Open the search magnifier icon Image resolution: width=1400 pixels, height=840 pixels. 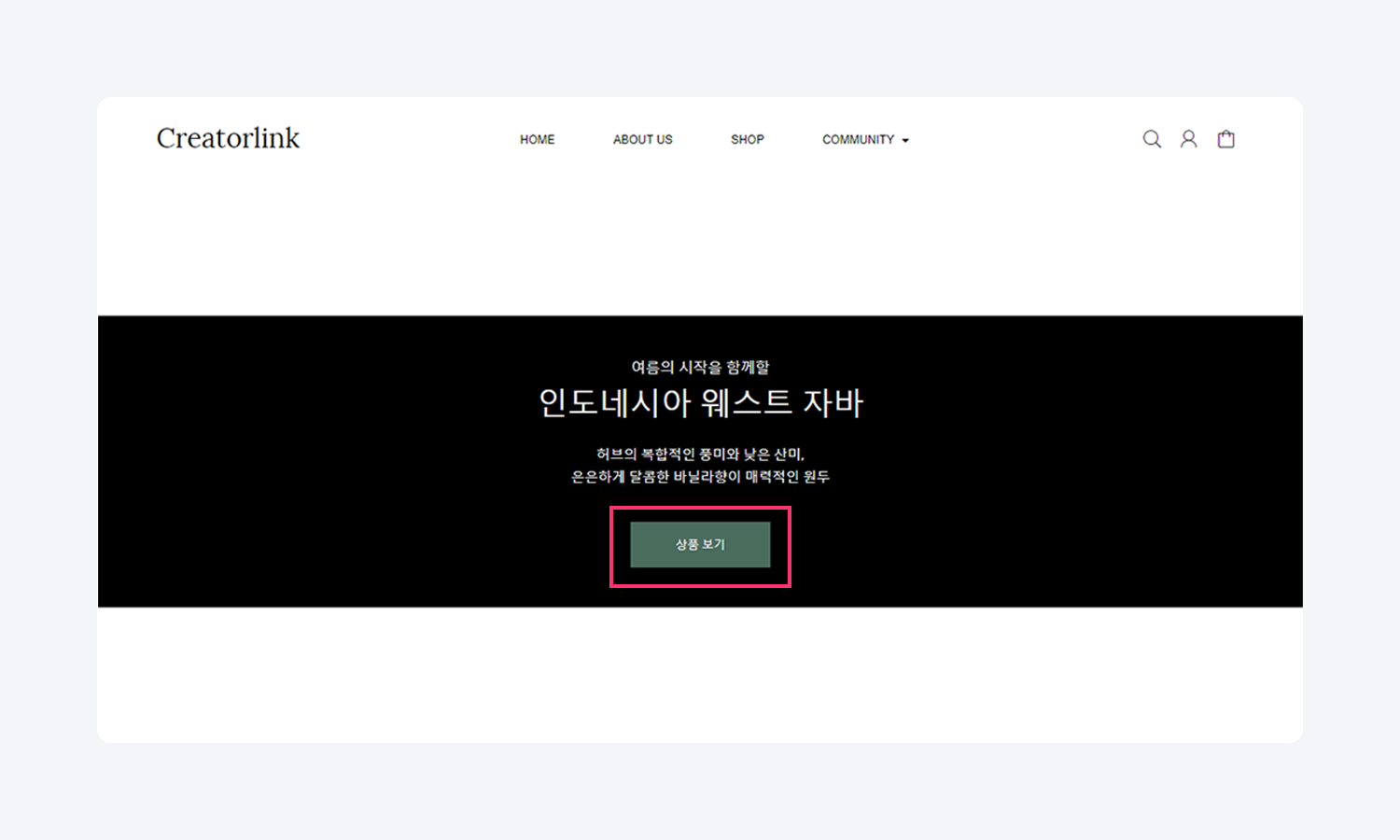[x=1152, y=139]
